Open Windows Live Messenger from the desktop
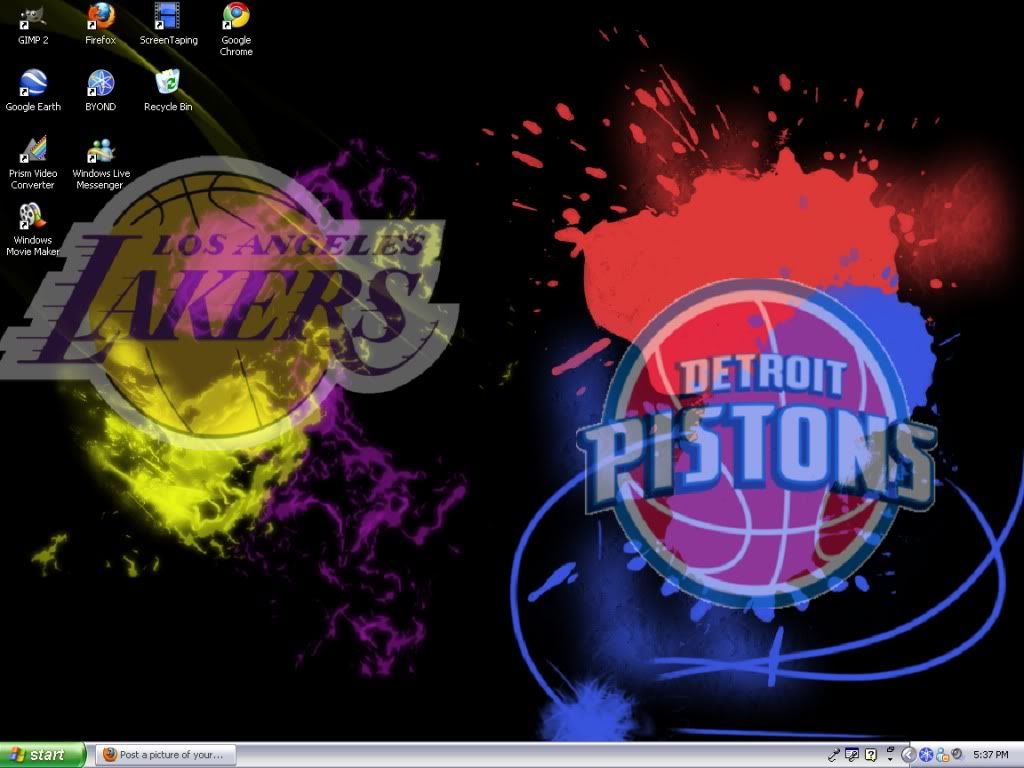The image size is (1024, 768). (100, 152)
